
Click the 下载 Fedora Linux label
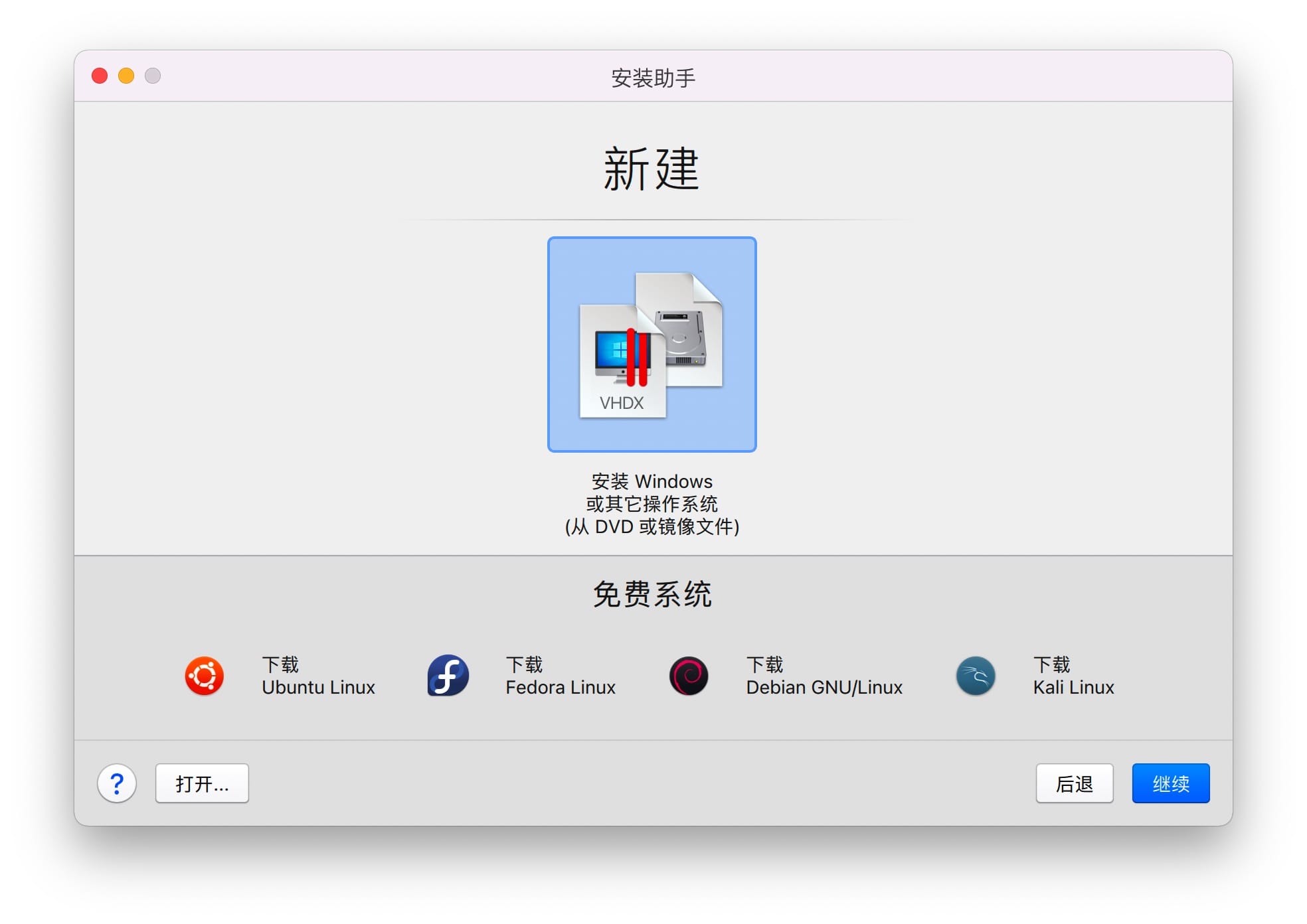coord(560,676)
